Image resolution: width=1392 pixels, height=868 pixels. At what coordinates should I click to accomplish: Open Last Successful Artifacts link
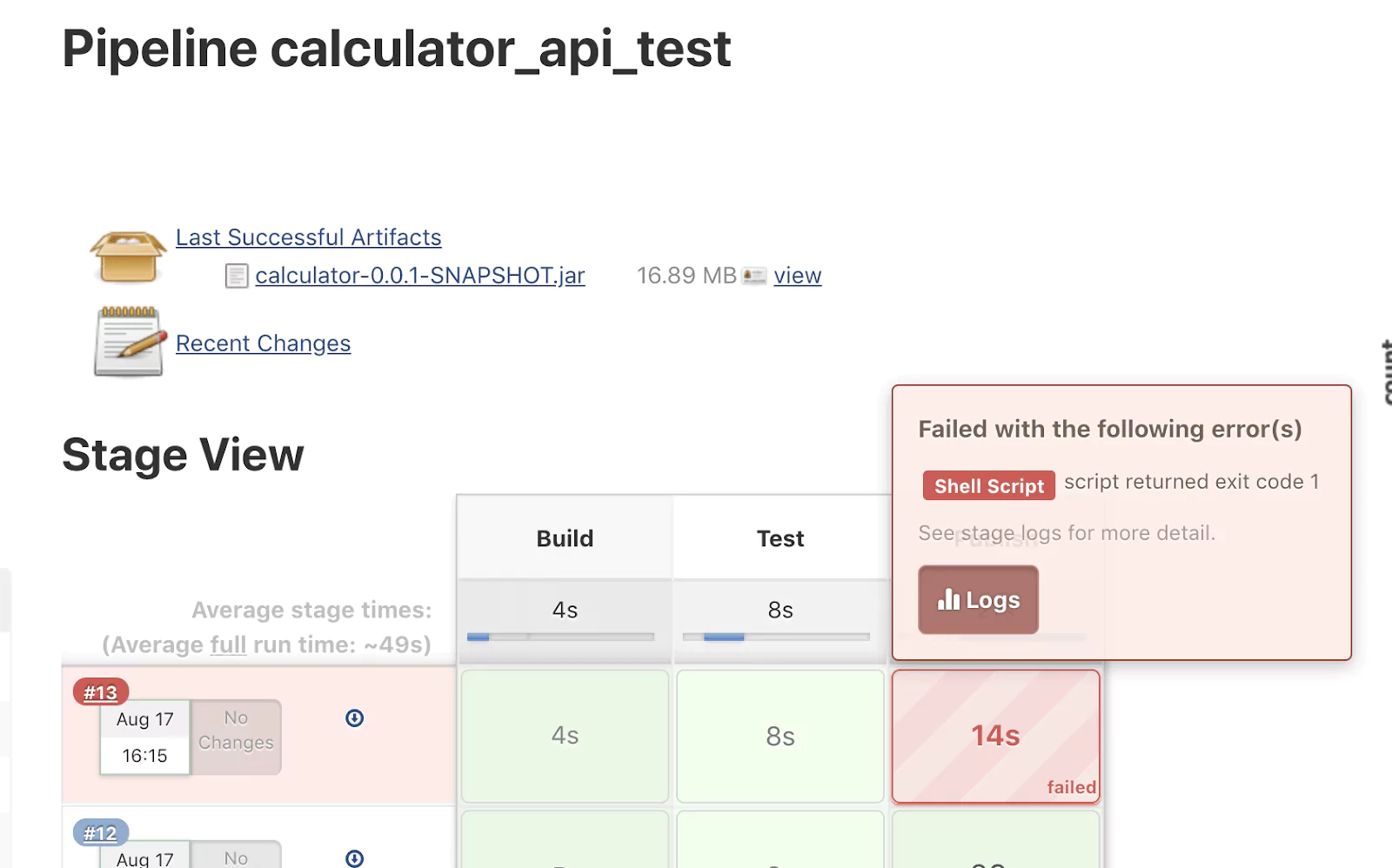[x=309, y=237]
